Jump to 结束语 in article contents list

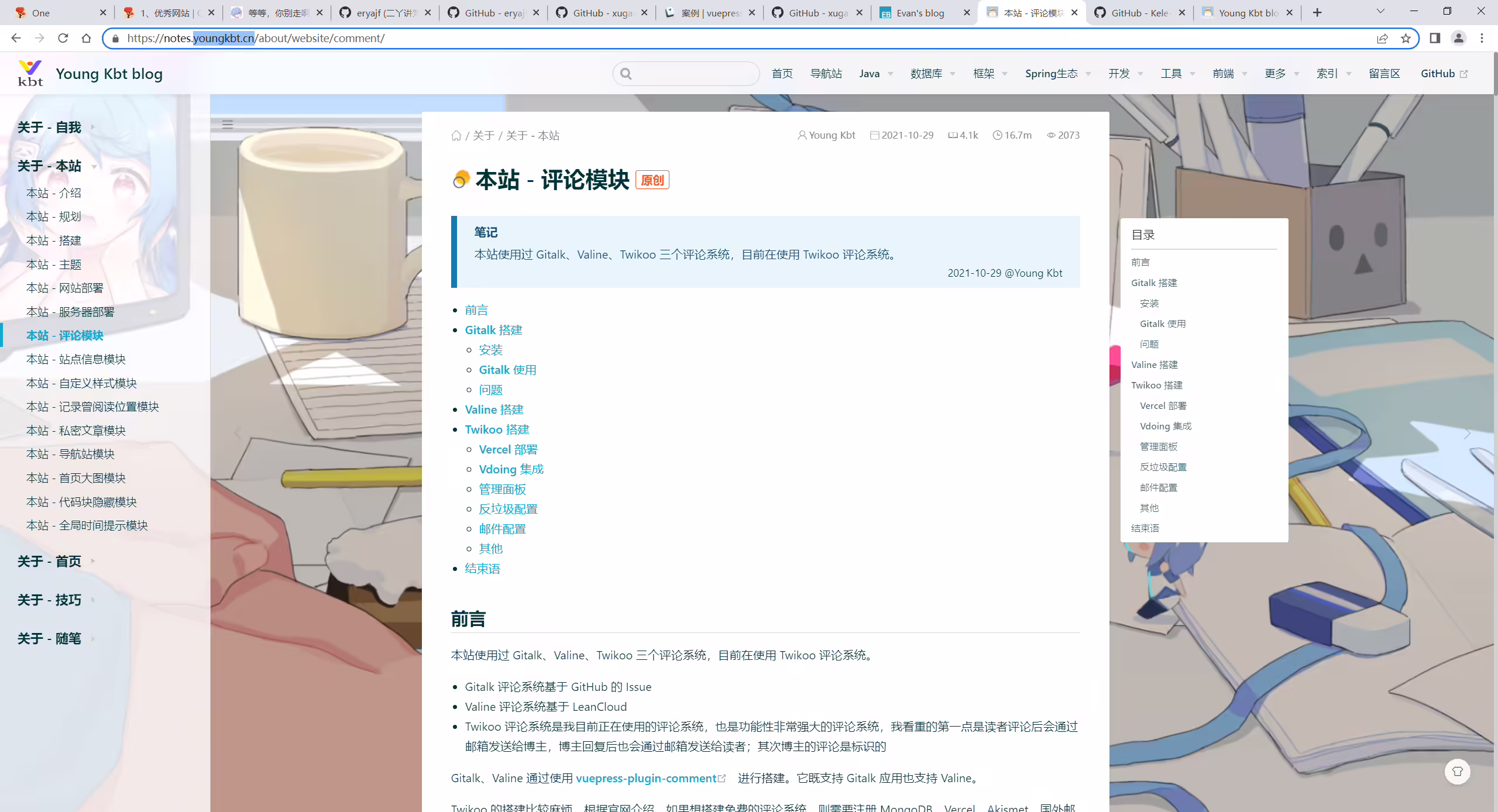pyautogui.click(x=482, y=569)
